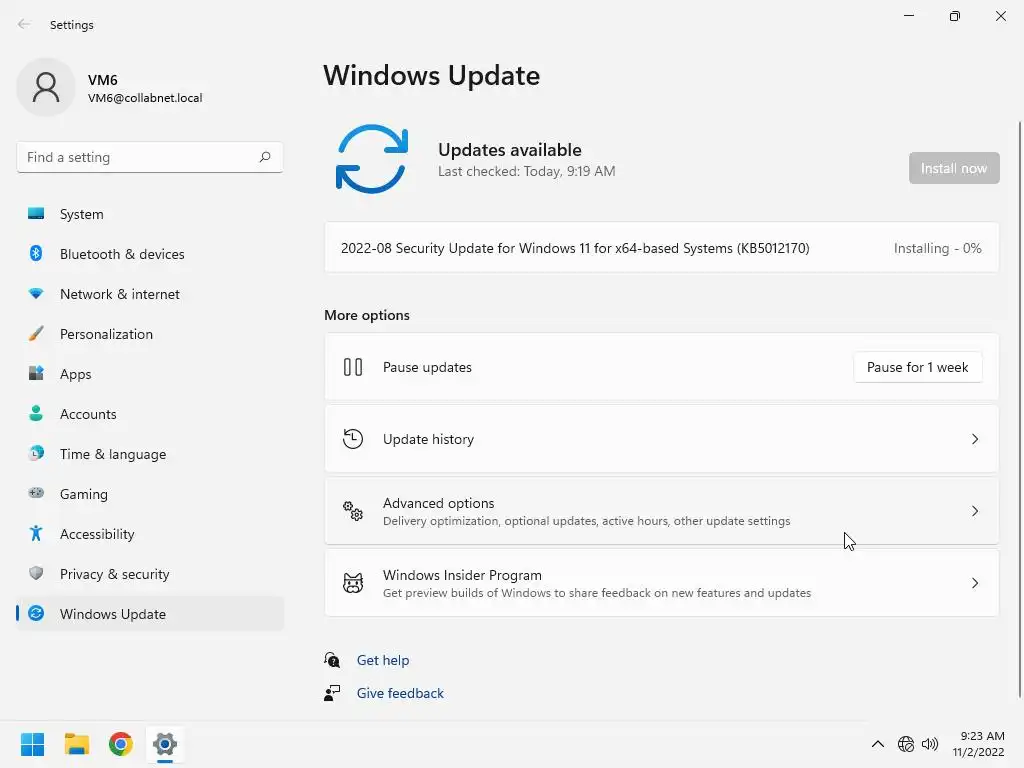Open File Explorer from the taskbar
Screen dimensions: 1024x768
(x=76, y=744)
